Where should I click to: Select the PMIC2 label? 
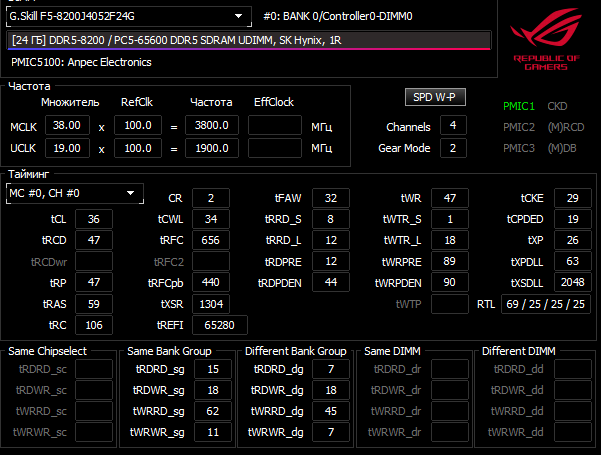tap(519, 127)
